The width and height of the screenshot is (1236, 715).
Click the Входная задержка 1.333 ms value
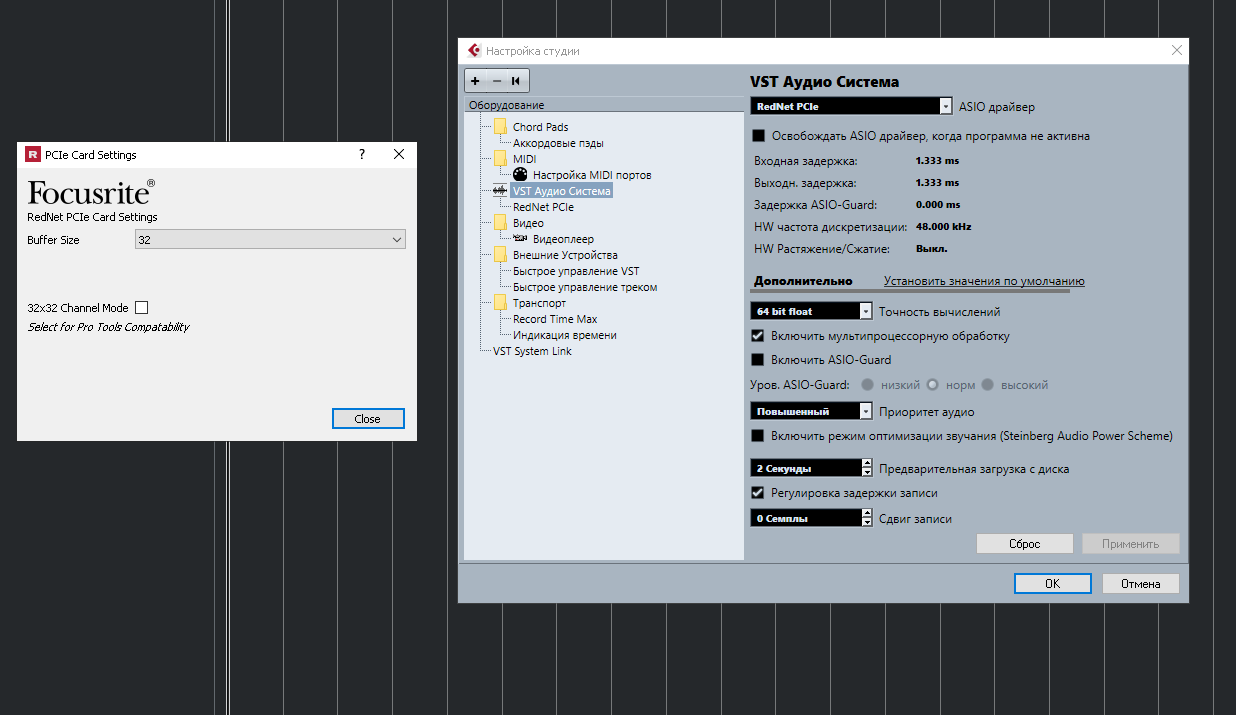937,160
